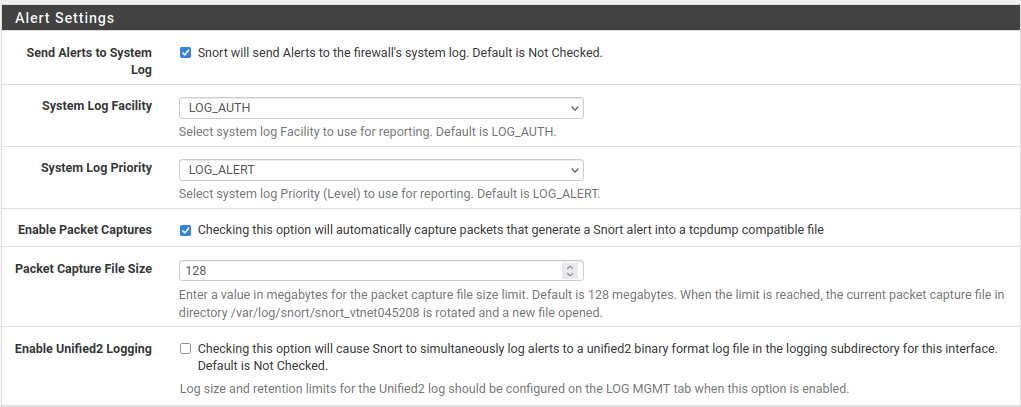Click the "Default is LOG_AUTH" help text
Image resolution: width=1021 pixels, height=407 pixels.
367,131
